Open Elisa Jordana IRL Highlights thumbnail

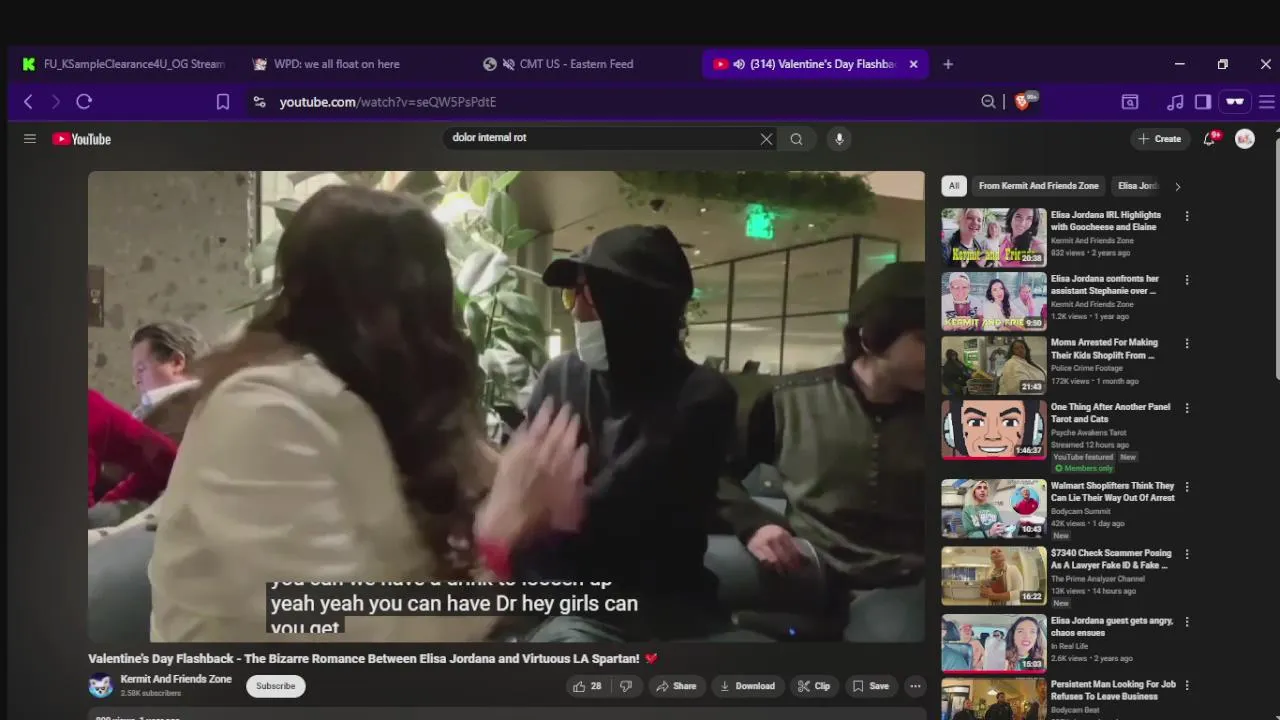[994, 237]
